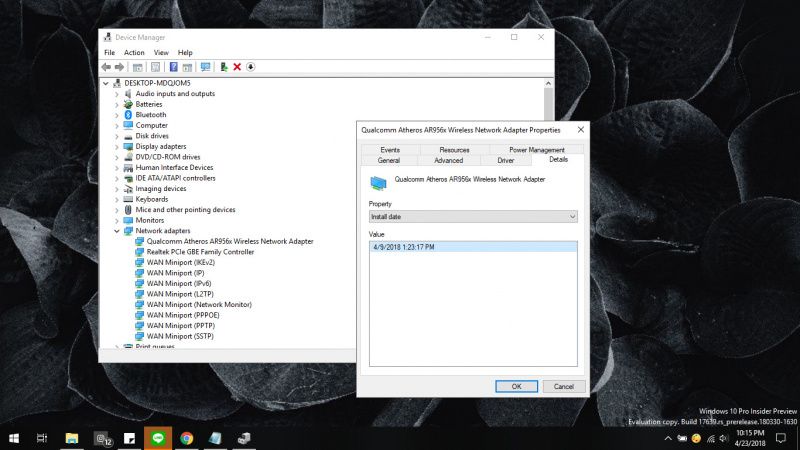This screenshot has height=450, width=800.
Task: Click the Device Manager vertical scrollbar
Action: pos(548,103)
